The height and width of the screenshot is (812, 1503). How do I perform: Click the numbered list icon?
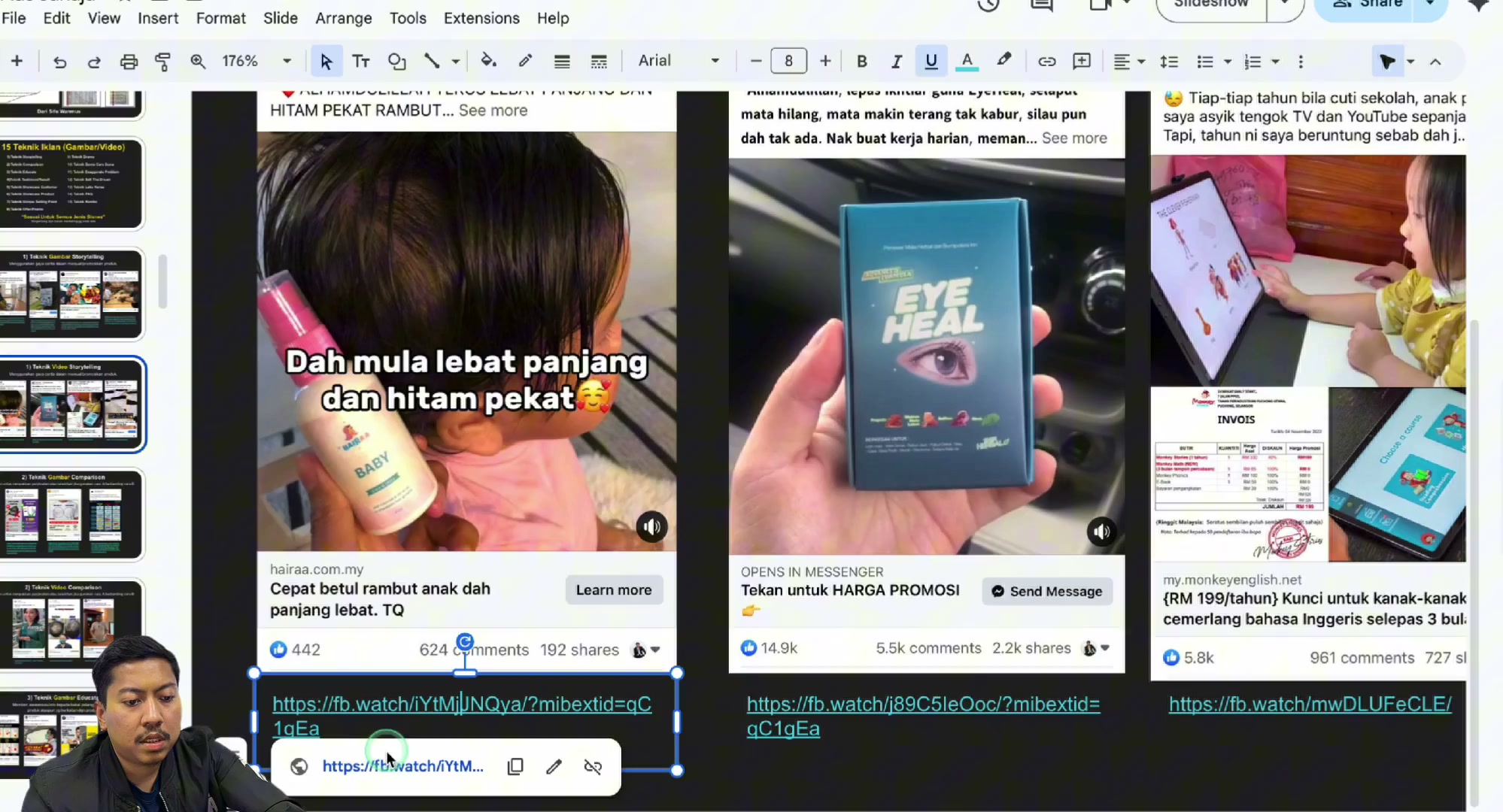pos(1252,61)
